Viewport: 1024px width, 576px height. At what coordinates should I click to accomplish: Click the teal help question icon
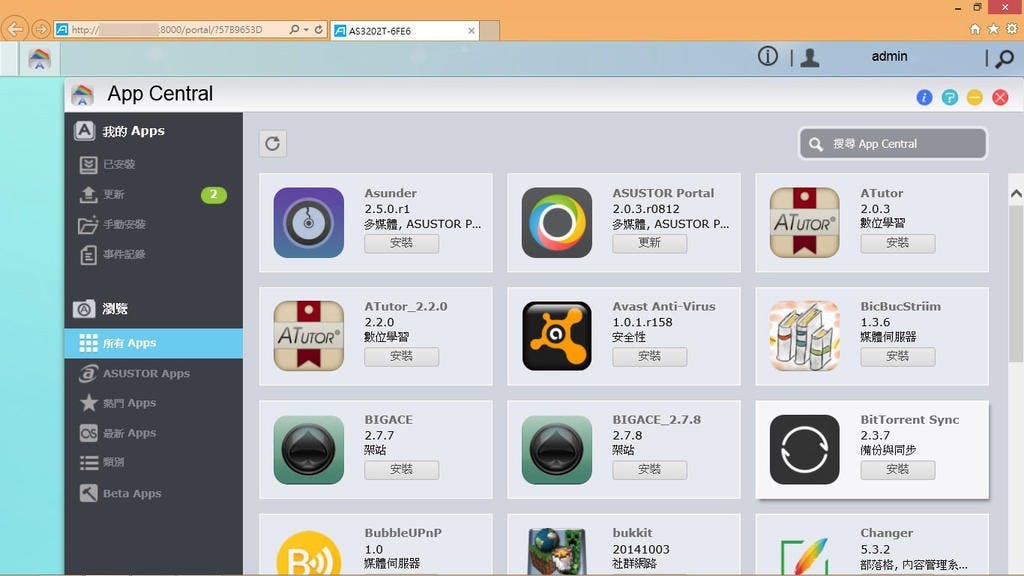[x=950, y=97]
